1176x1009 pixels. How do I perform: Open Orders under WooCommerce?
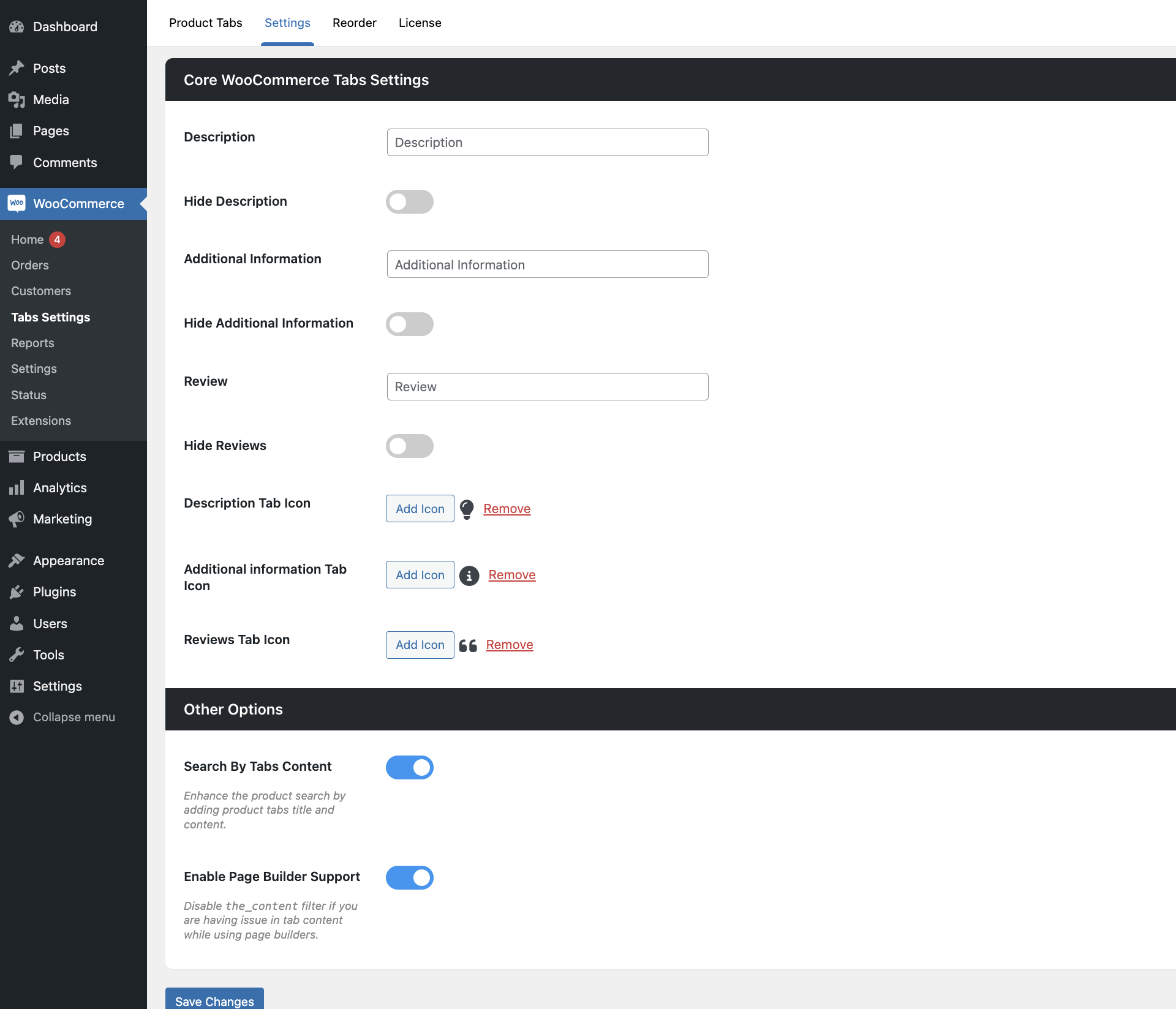click(30, 265)
